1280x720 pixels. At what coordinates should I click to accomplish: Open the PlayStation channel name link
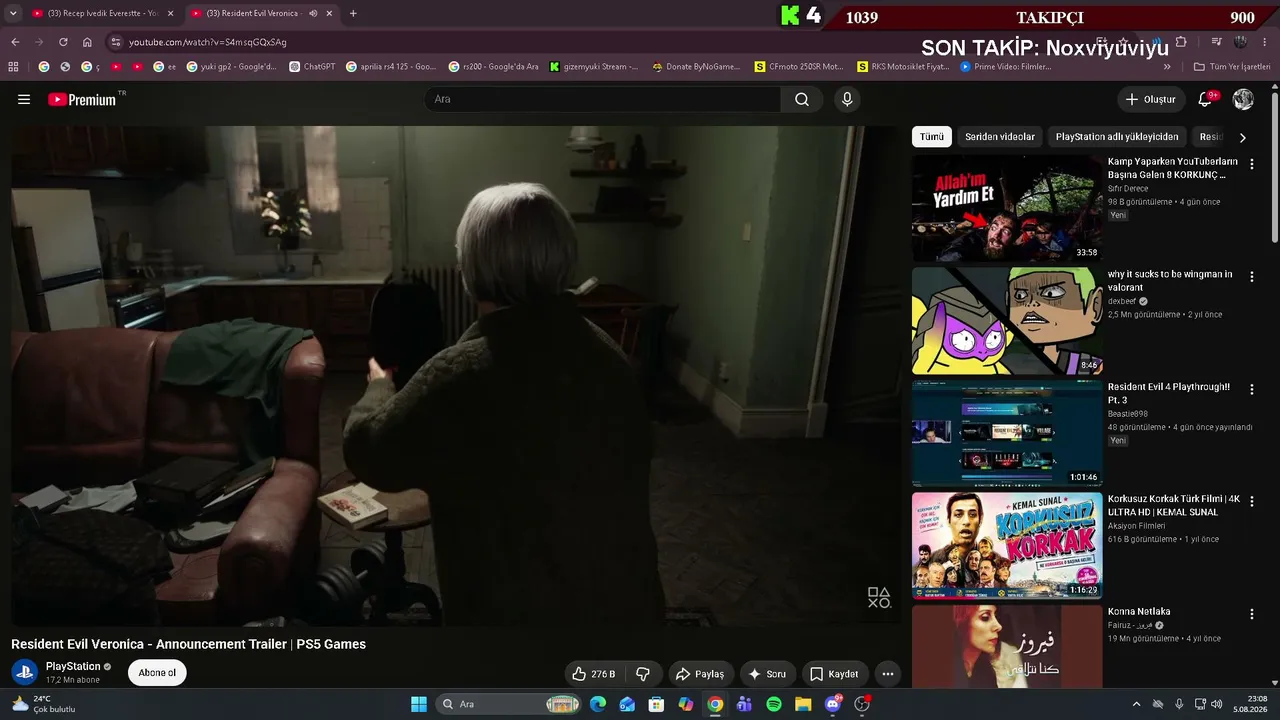click(73, 666)
